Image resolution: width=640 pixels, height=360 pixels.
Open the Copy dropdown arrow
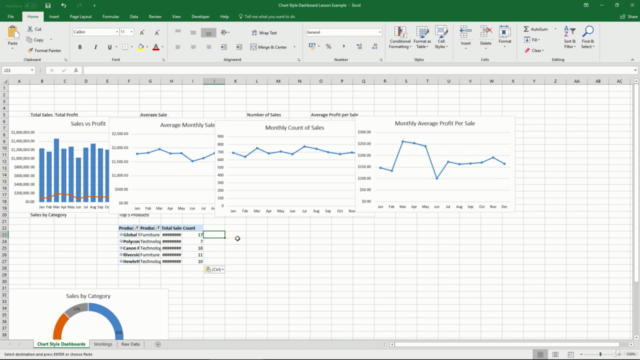tap(51, 40)
